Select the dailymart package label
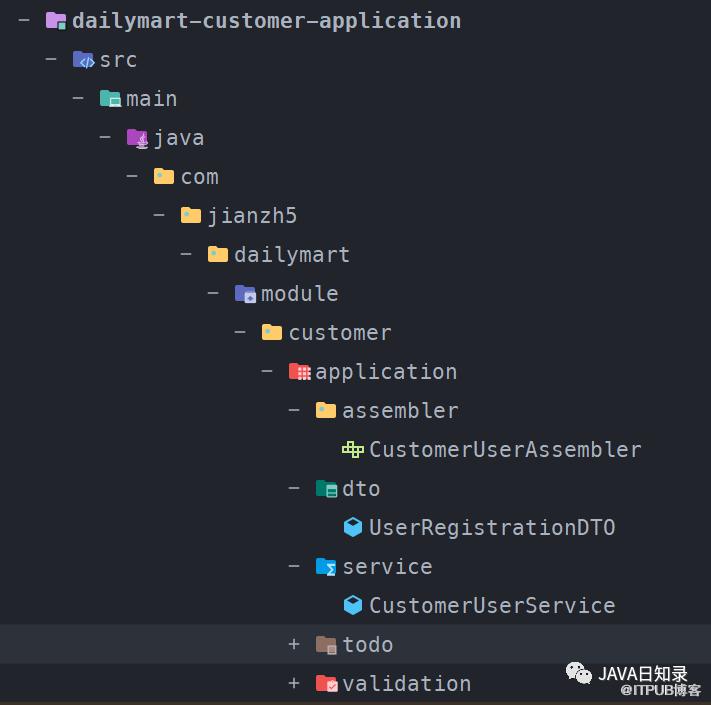This screenshot has height=705, width=711. pos(292,255)
